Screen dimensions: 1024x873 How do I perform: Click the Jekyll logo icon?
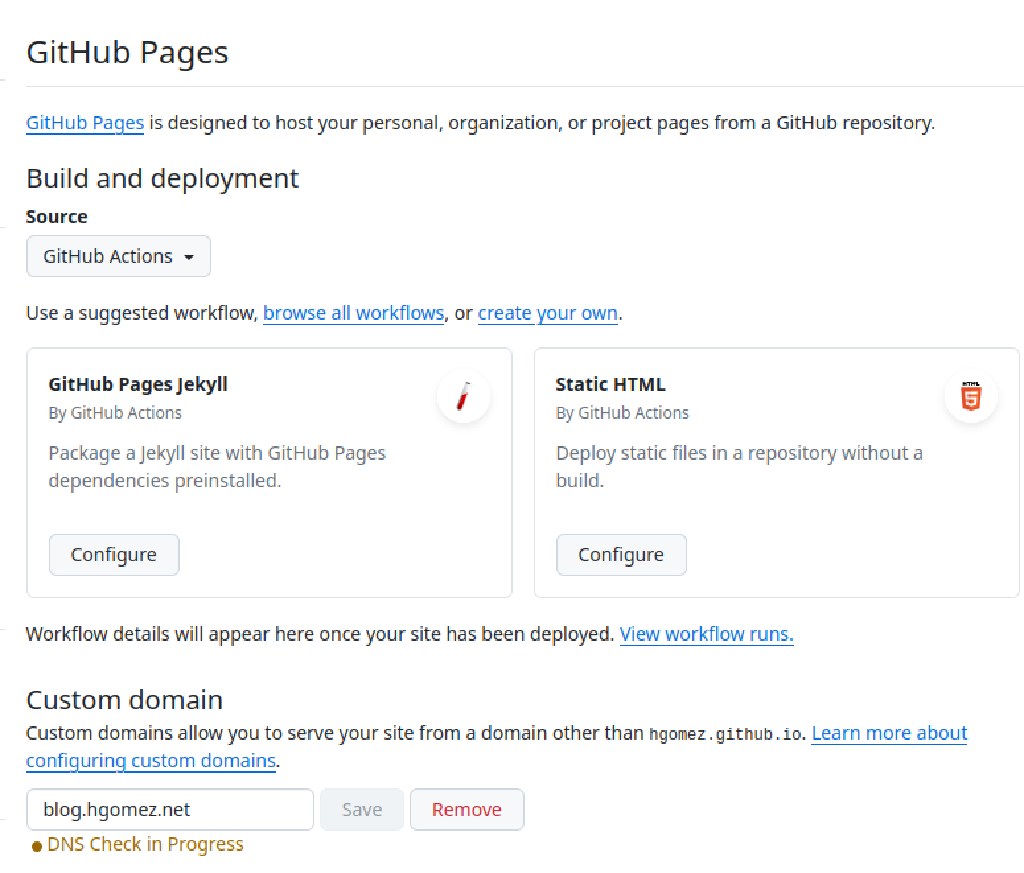pos(464,396)
